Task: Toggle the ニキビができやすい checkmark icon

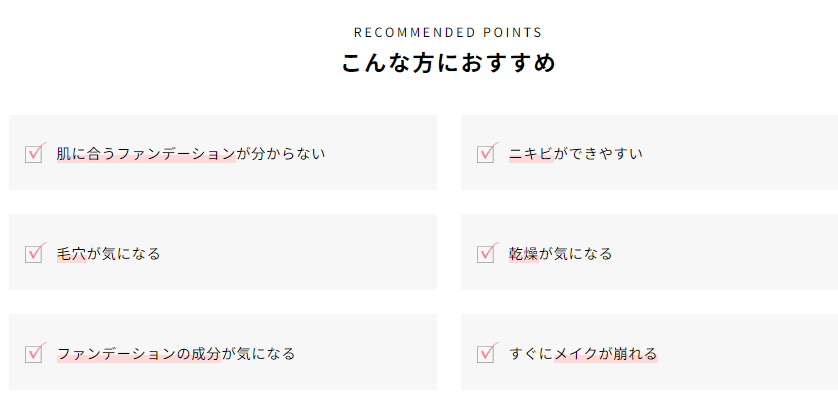Action: [x=487, y=153]
